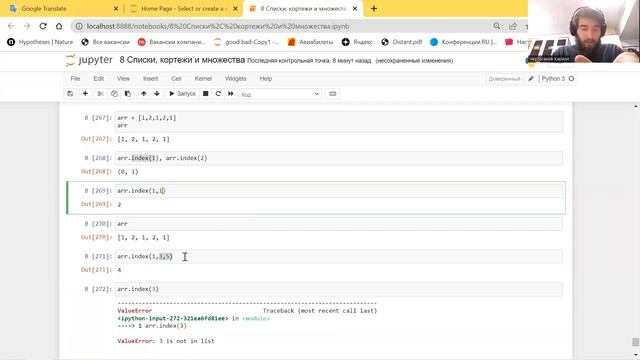The height and width of the screenshot is (360, 640).
Task: Run cell with the Запуск button
Action: pos(182,94)
